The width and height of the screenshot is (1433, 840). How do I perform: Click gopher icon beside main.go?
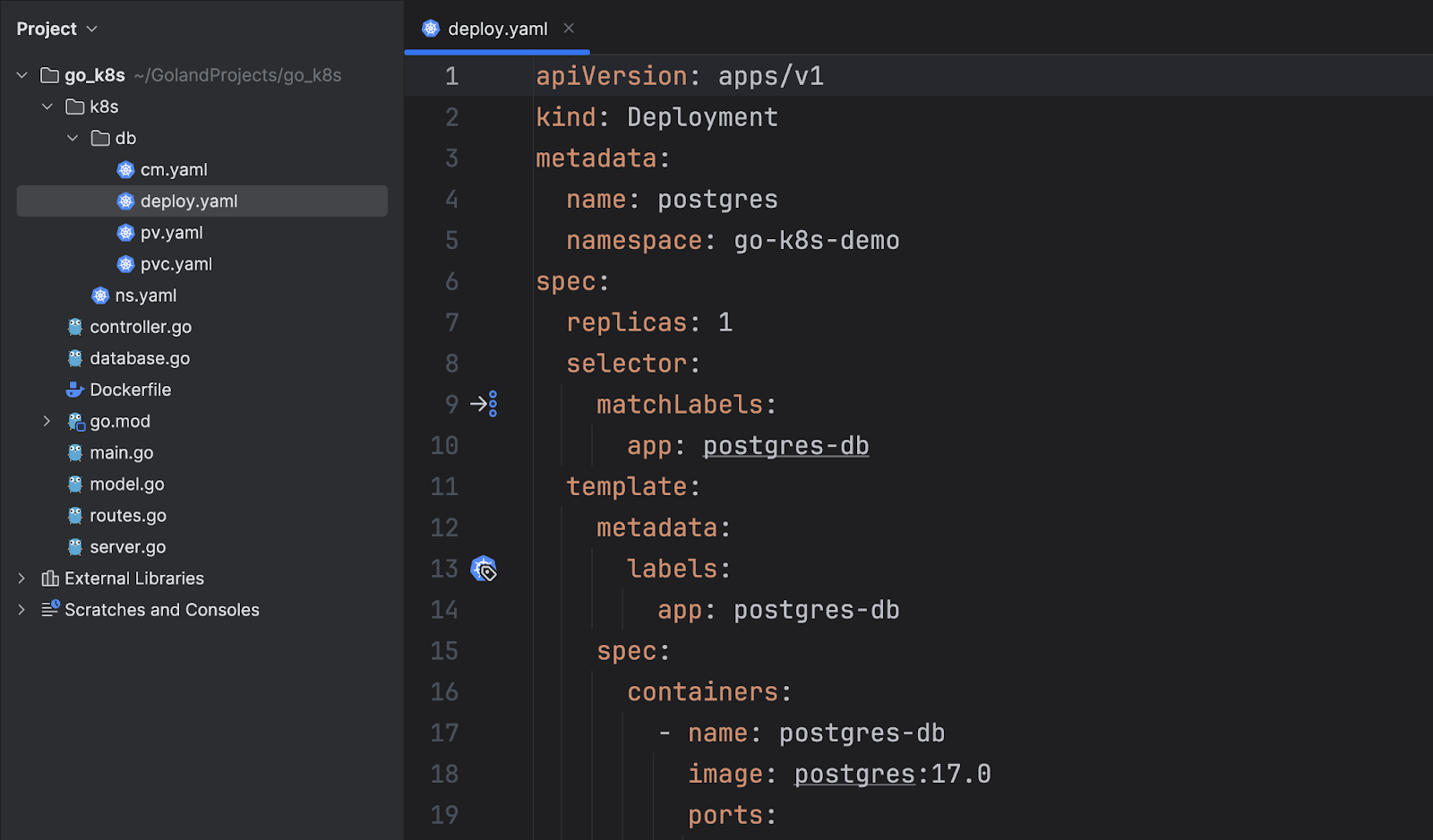pos(75,452)
